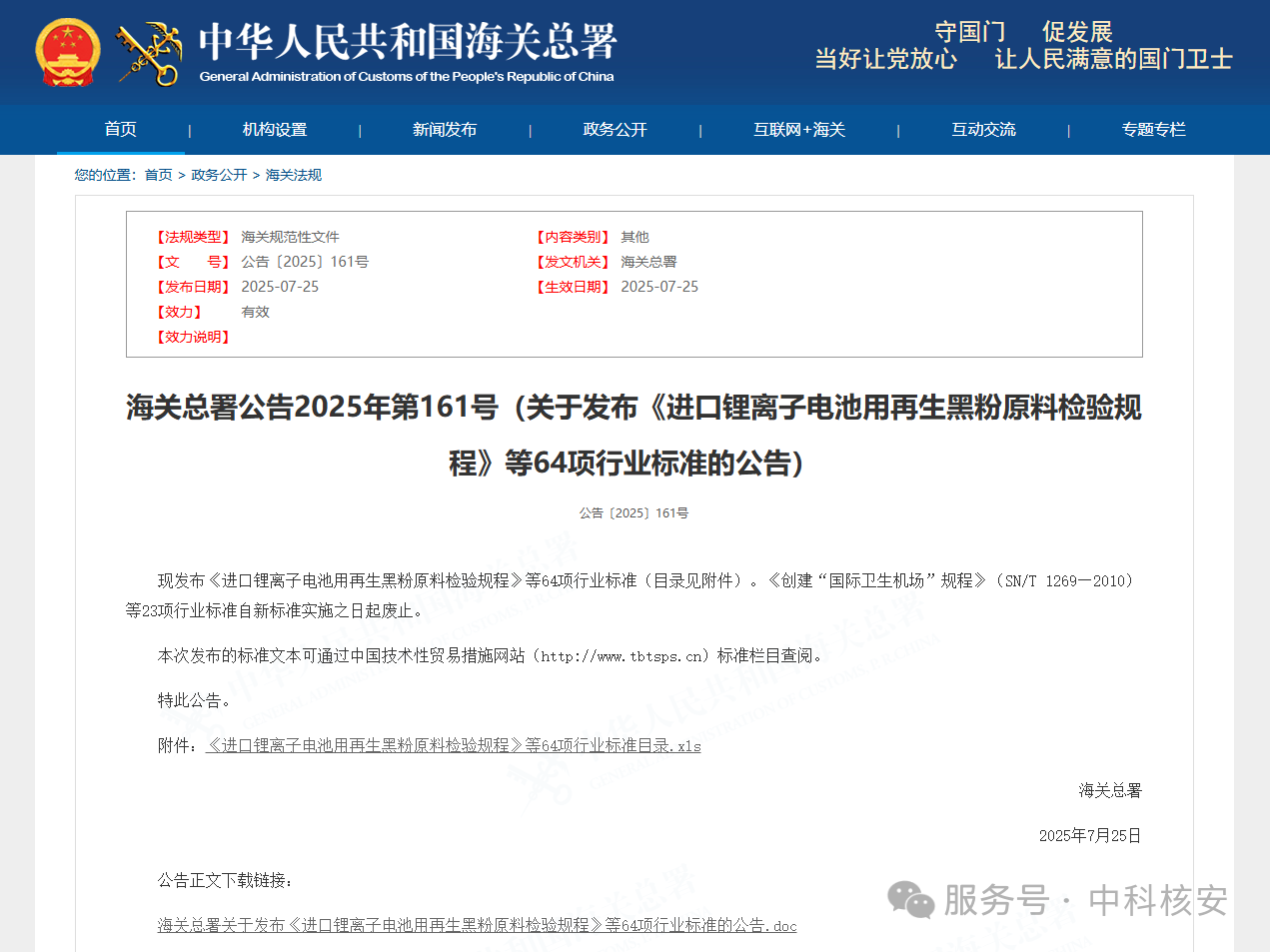Download the 64项行业标准目录.xls attachment
The image size is (1270, 952).
click(453, 745)
